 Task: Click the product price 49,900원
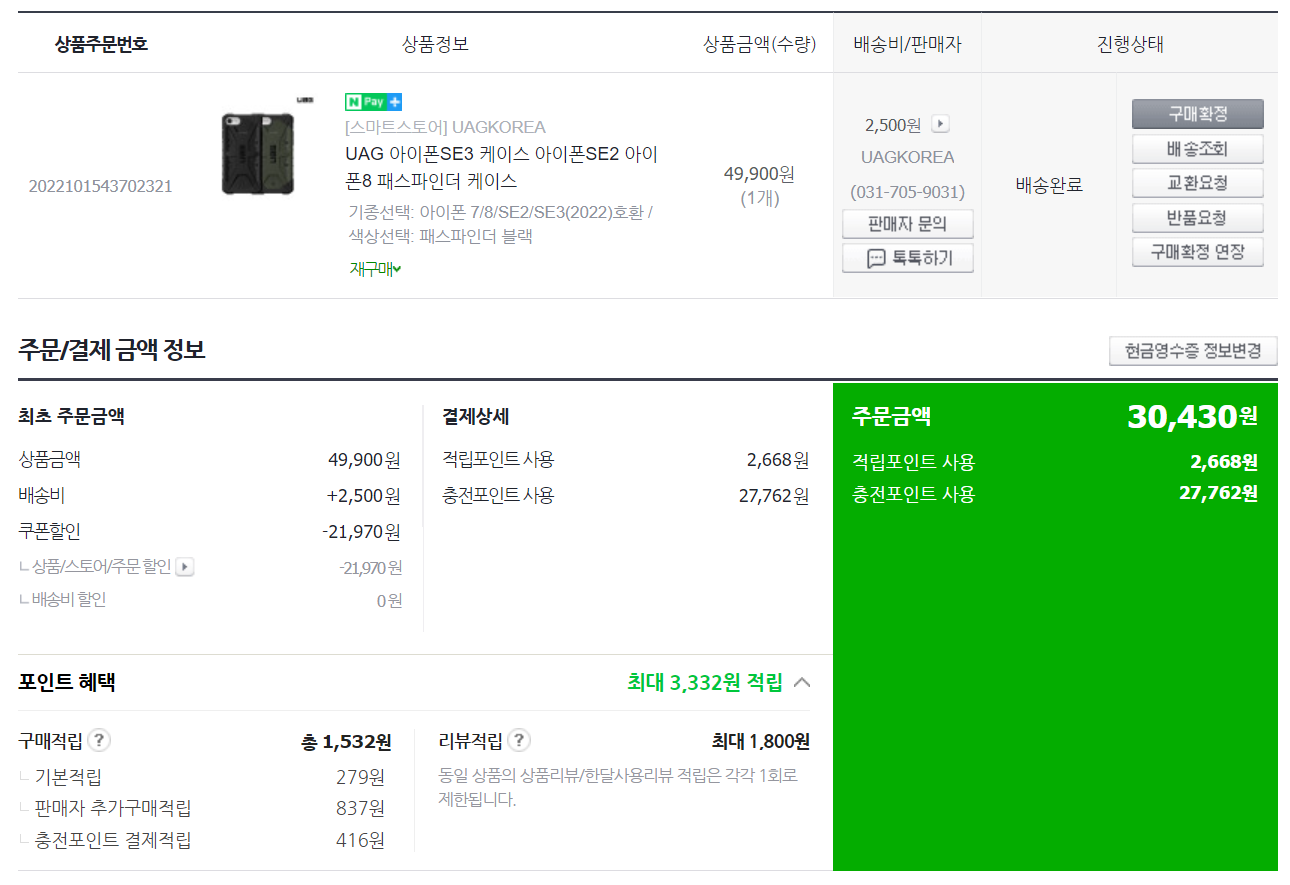click(x=759, y=174)
